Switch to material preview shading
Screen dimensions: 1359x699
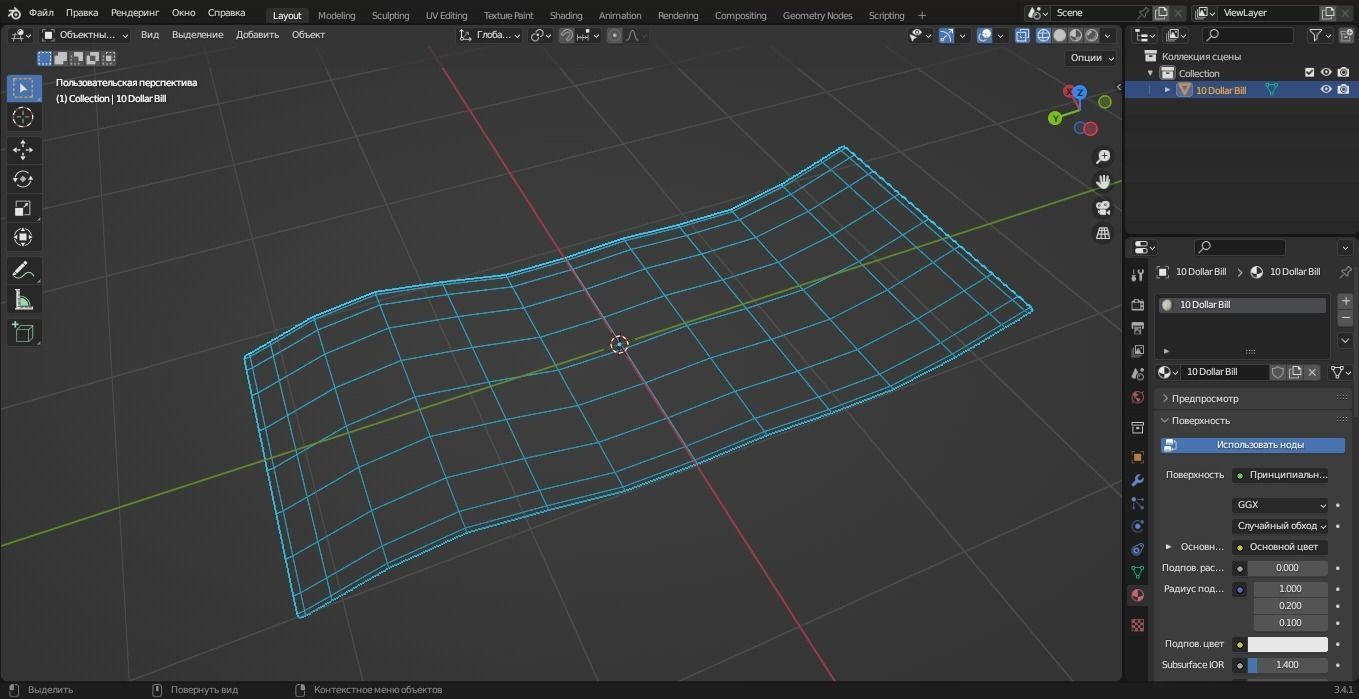click(x=1075, y=35)
